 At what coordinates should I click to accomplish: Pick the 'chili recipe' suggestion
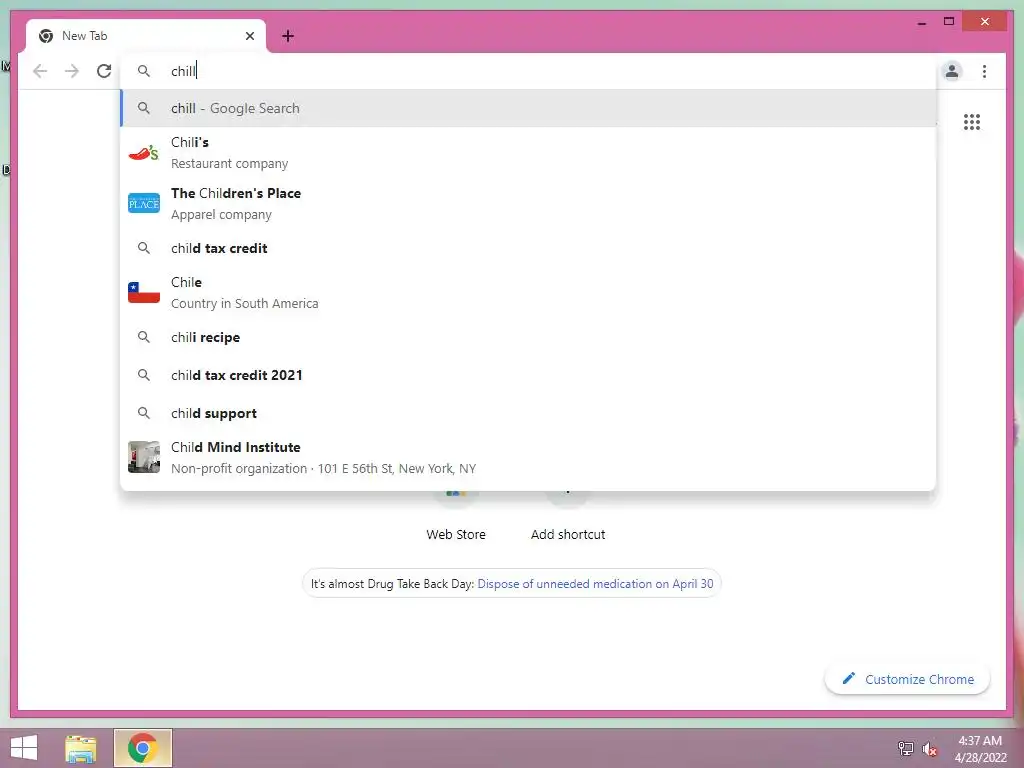click(528, 337)
